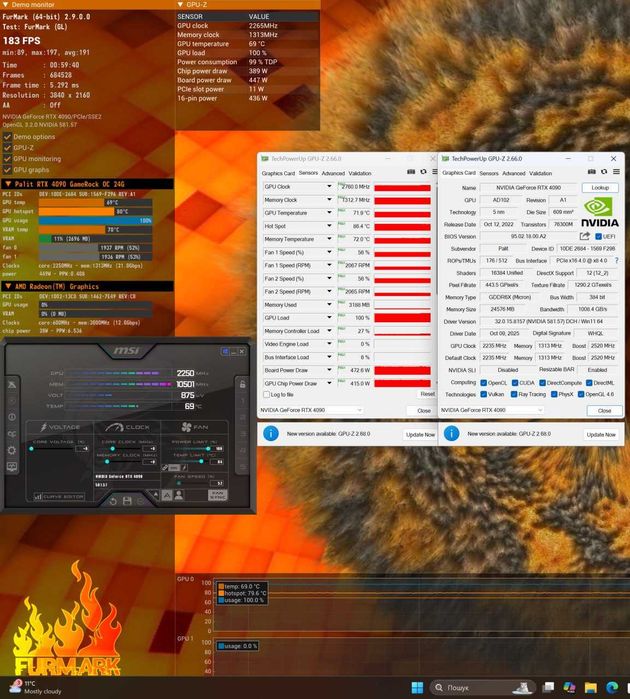
Task: Click the refresh icon in GPU-Z Sensors window
Action: pos(424,172)
